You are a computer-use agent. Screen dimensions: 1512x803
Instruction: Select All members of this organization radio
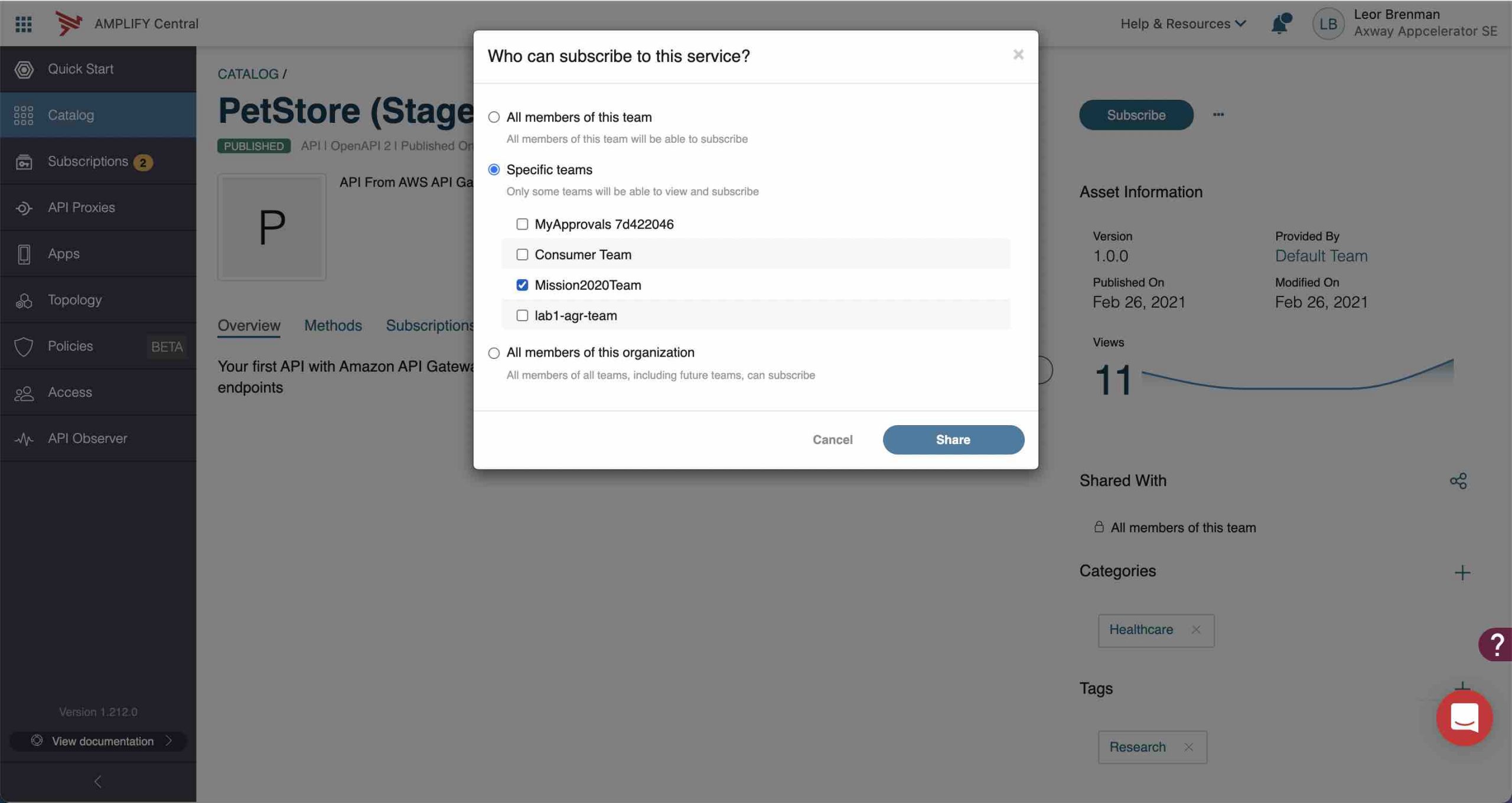pos(494,353)
